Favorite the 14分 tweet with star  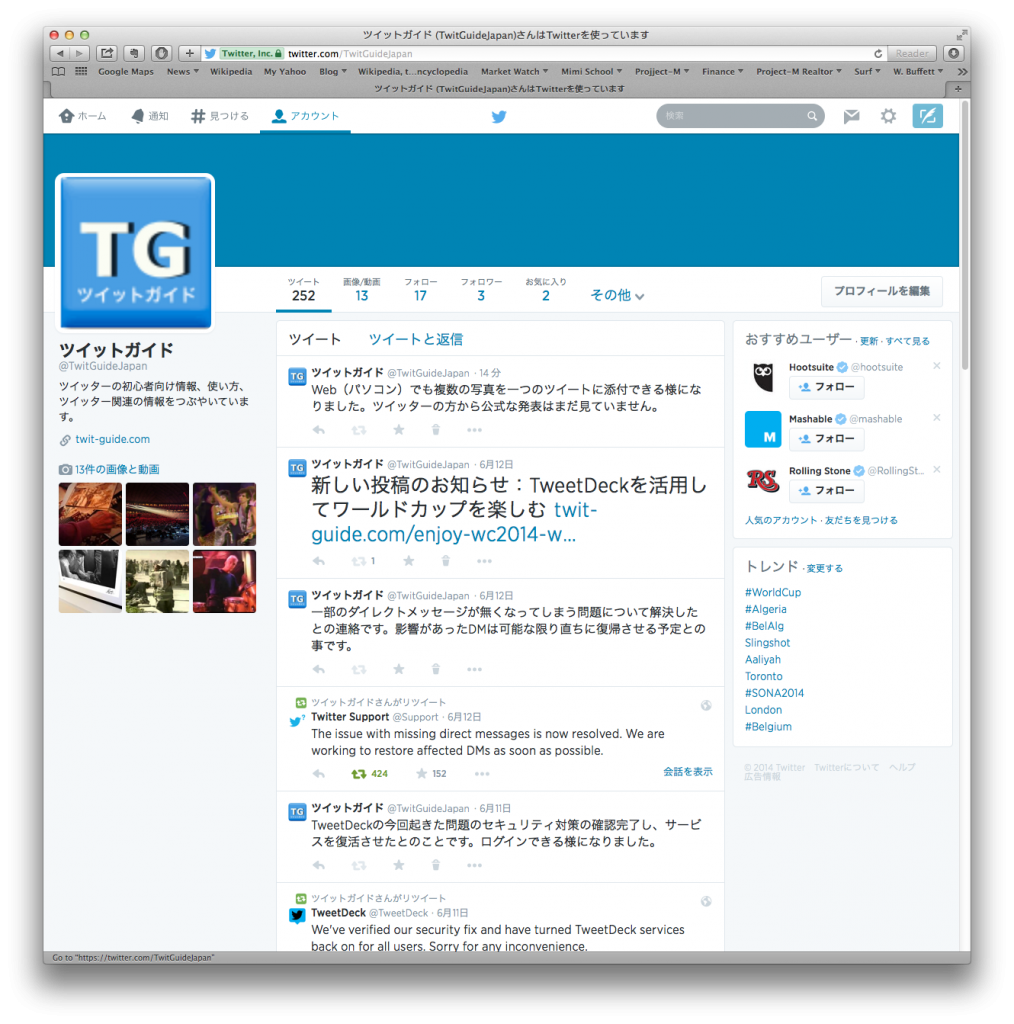pos(399,430)
